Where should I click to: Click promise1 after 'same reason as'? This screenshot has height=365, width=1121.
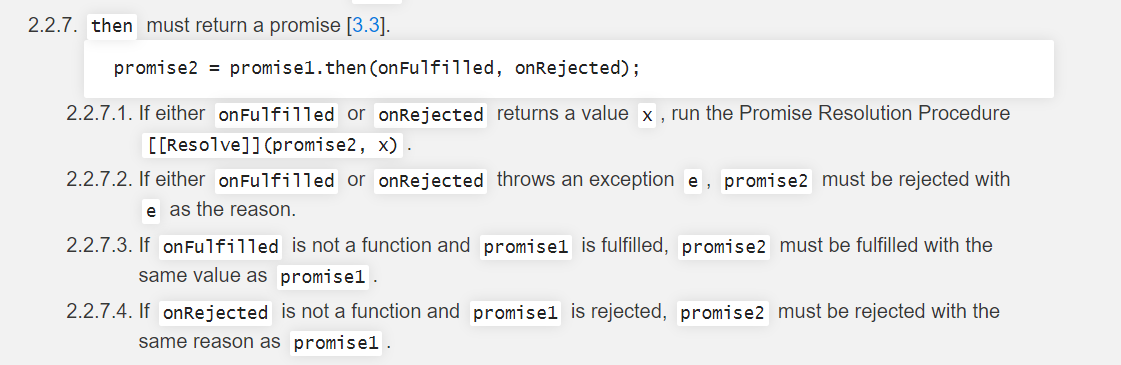click(336, 344)
